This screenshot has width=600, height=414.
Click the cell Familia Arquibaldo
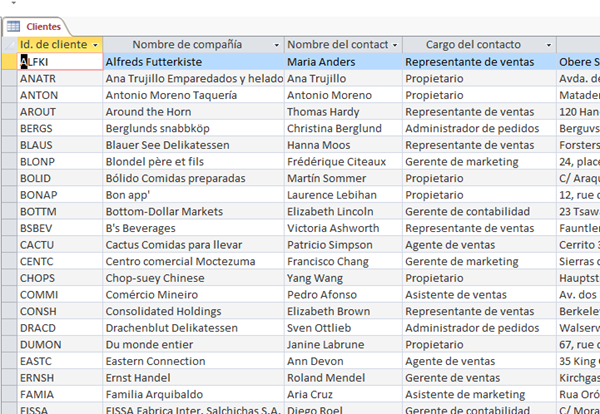tap(193, 394)
